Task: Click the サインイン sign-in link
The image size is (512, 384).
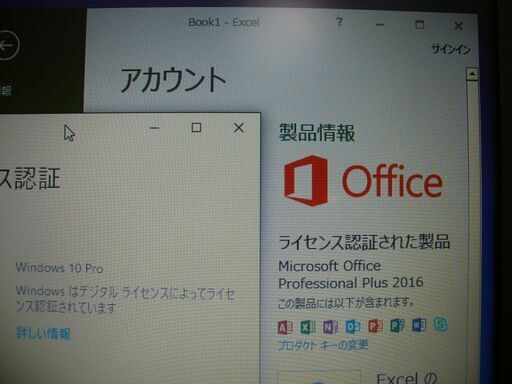Action: [x=451, y=49]
